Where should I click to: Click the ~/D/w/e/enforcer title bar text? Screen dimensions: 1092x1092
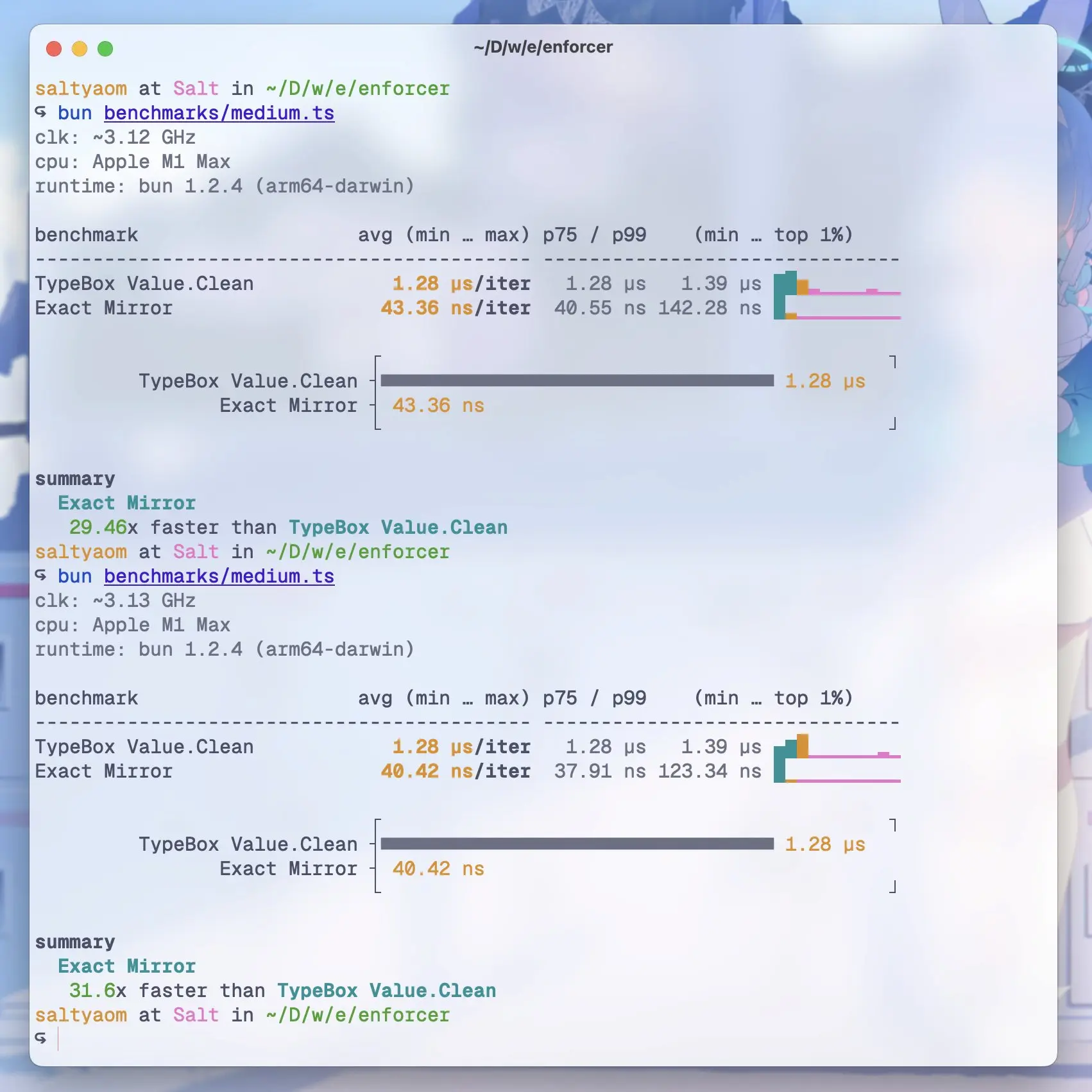(x=543, y=47)
